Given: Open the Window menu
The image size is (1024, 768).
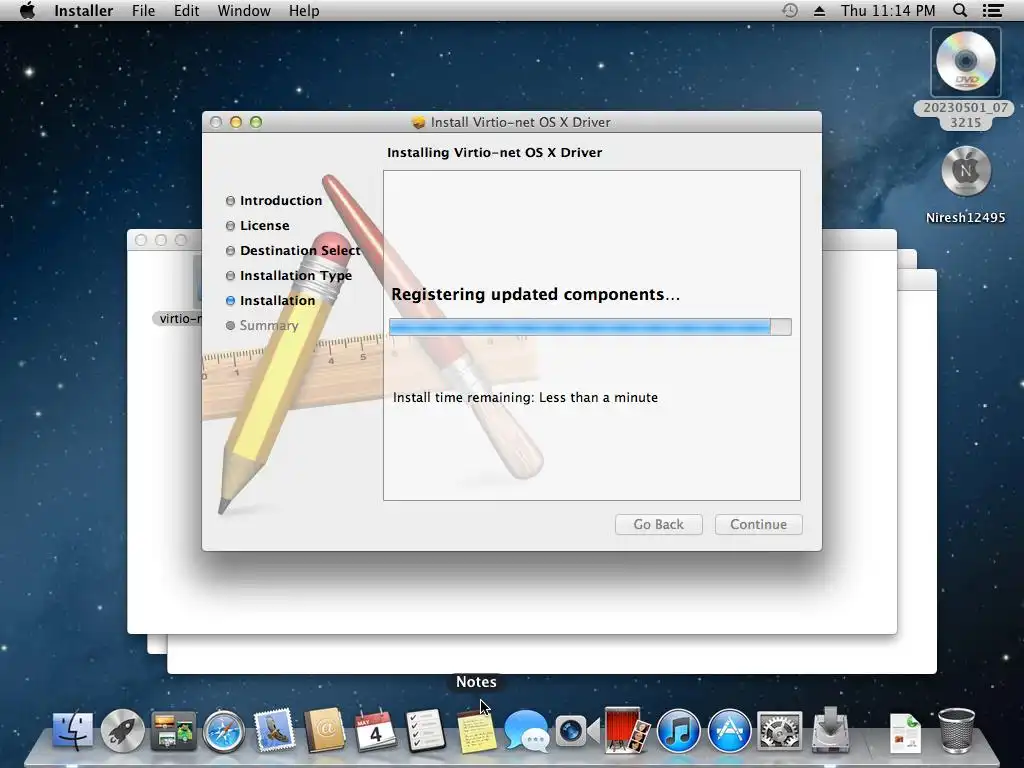Looking at the screenshot, I should [244, 10].
